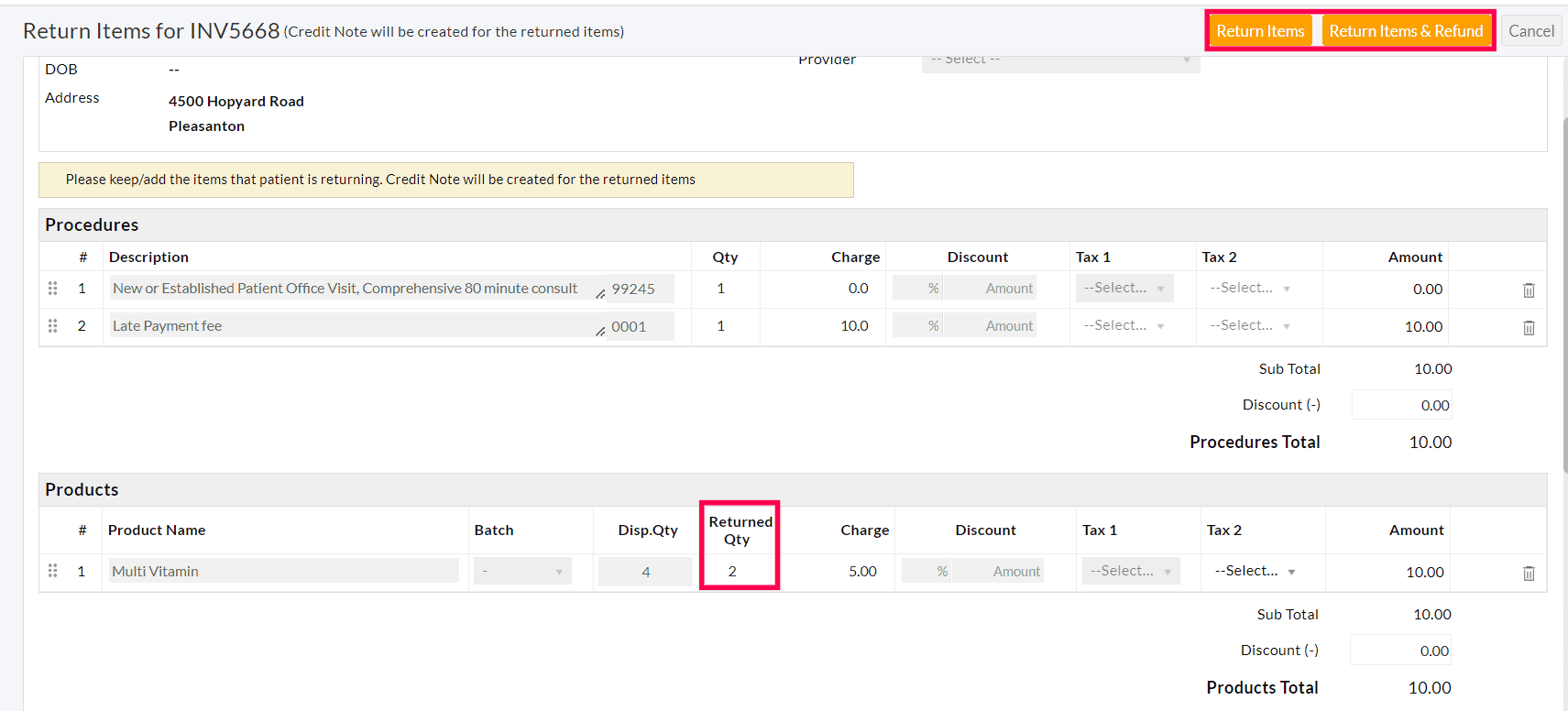The image size is (1568, 711).
Task: Cancel the return items form
Action: click(x=1530, y=31)
